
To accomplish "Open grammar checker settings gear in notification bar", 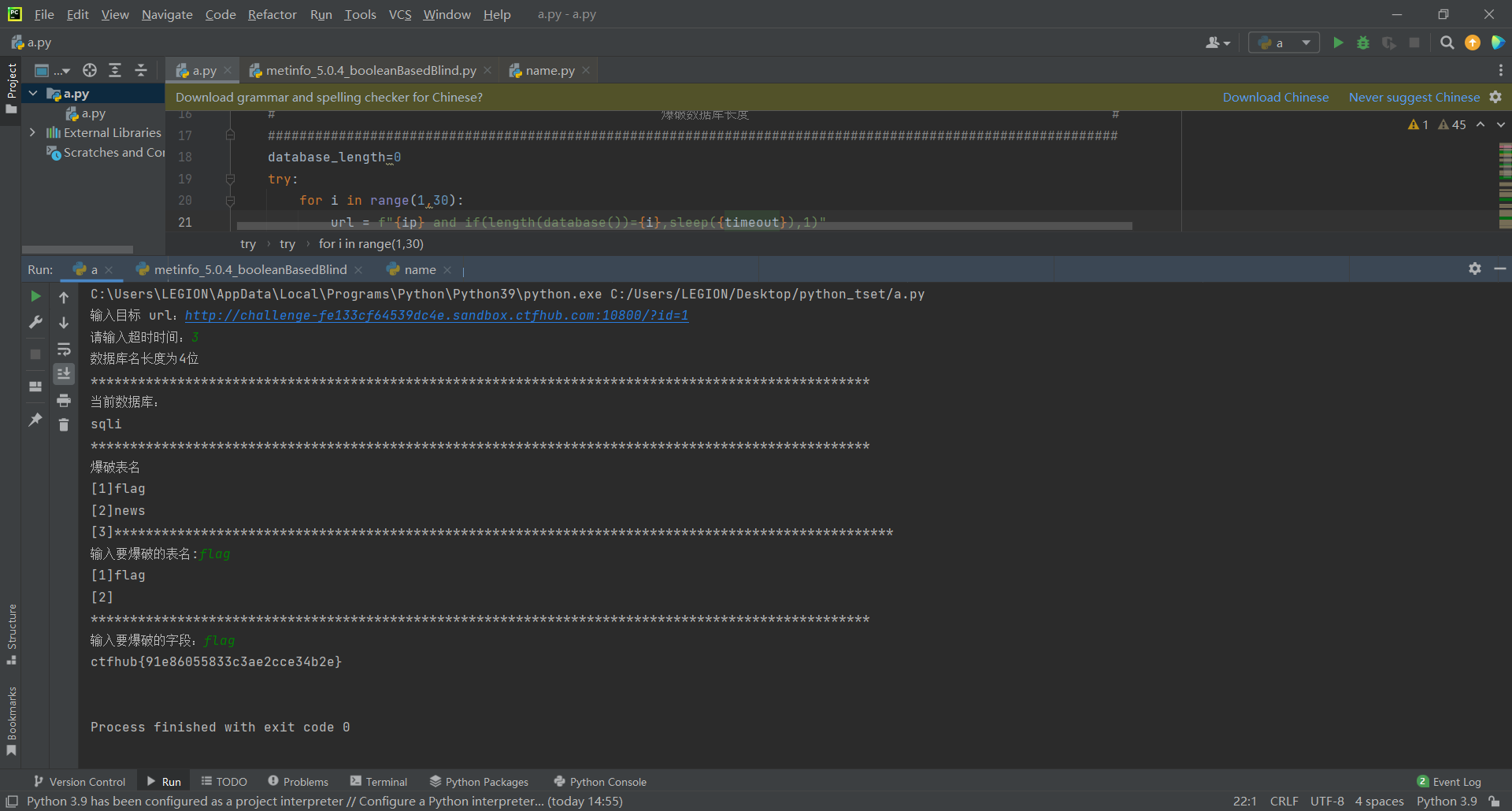I will point(1495,97).
